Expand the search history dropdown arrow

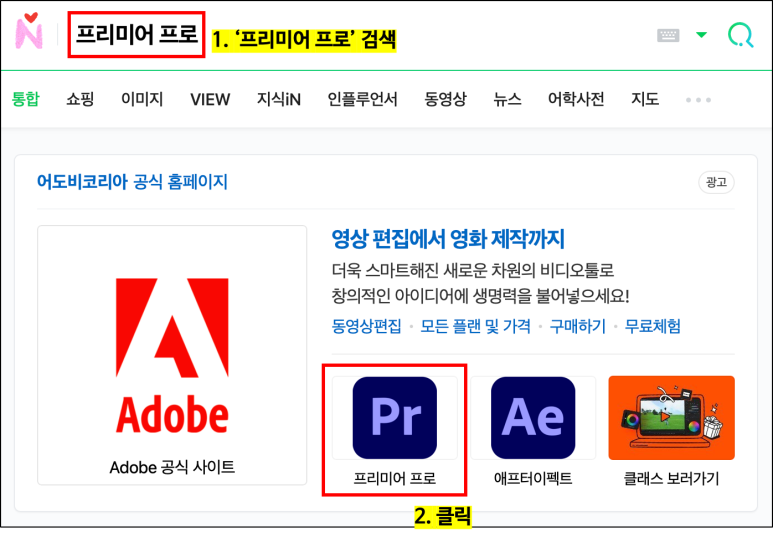coord(701,35)
